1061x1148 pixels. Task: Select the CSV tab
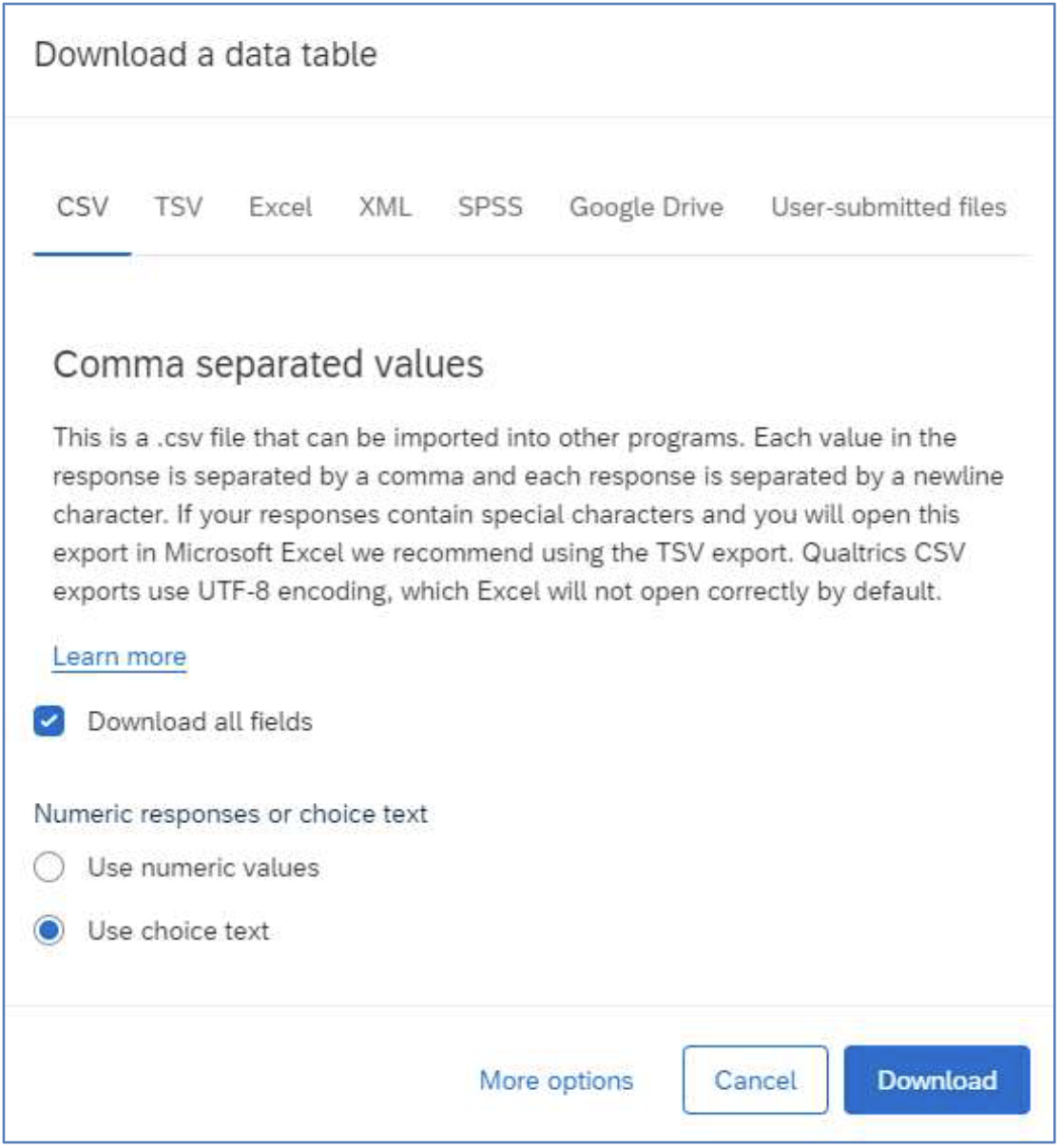pos(83,207)
